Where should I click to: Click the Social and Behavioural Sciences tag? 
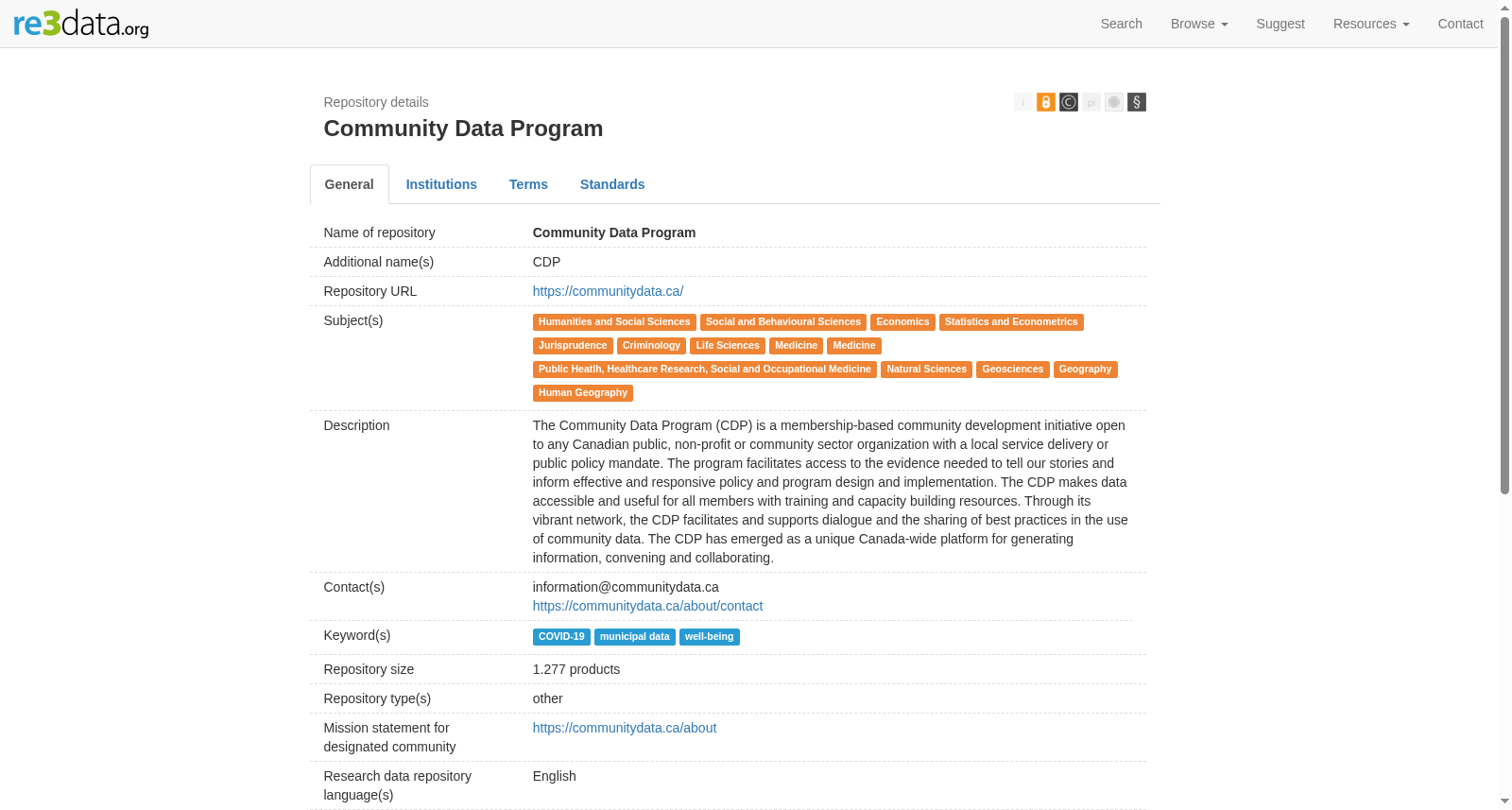(783, 322)
